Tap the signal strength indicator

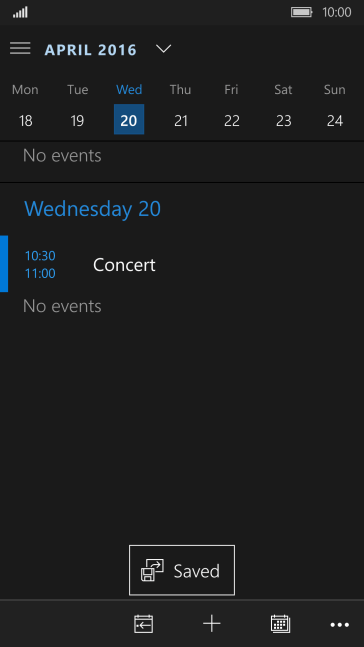[20, 12]
